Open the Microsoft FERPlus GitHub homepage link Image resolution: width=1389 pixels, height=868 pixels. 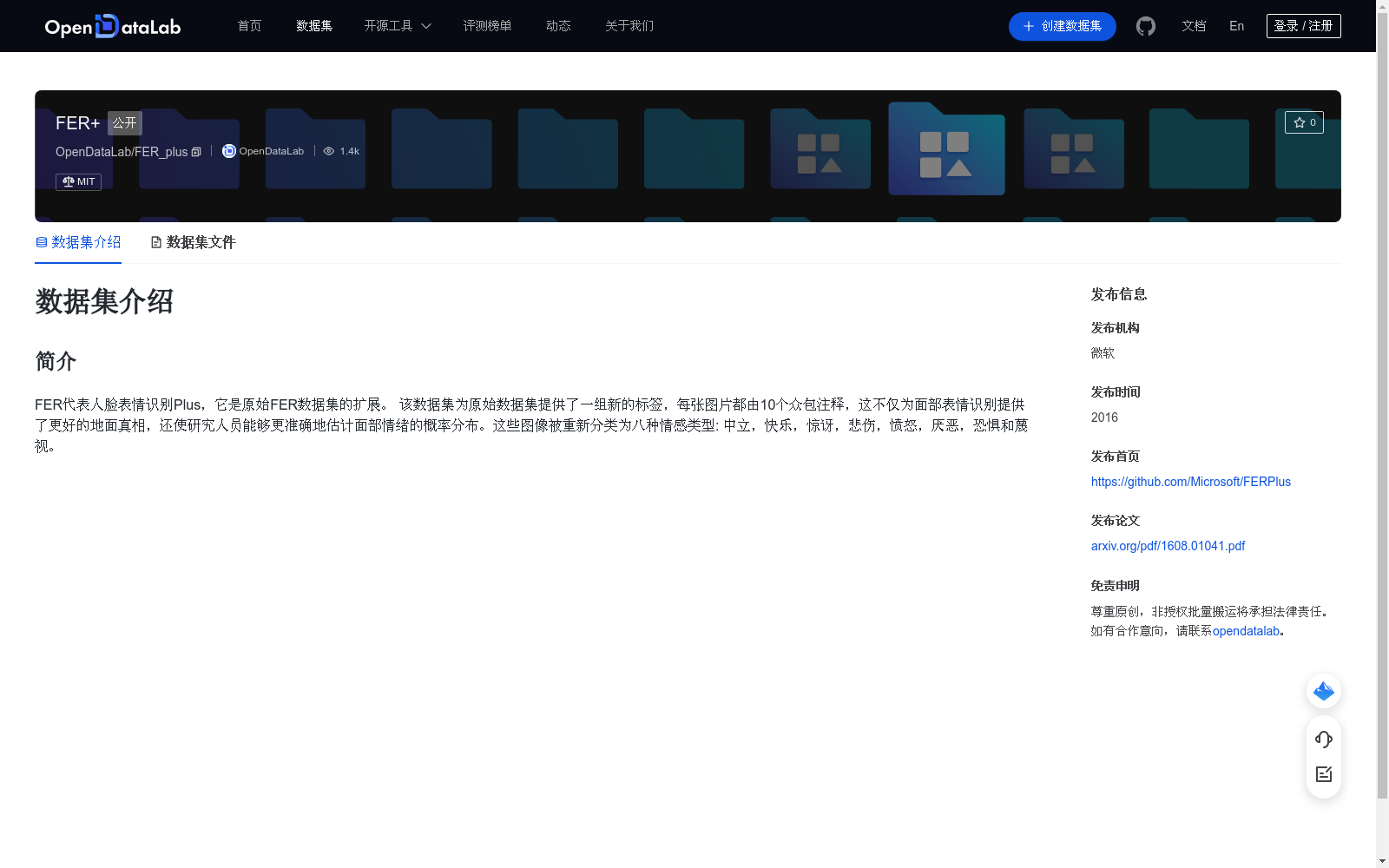pos(1189,481)
